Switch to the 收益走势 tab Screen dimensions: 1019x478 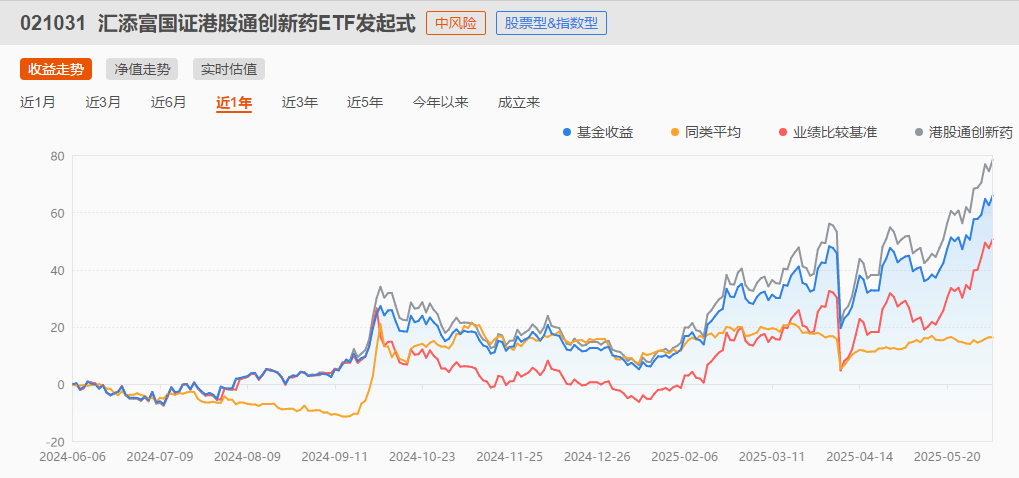pyautogui.click(x=56, y=69)
